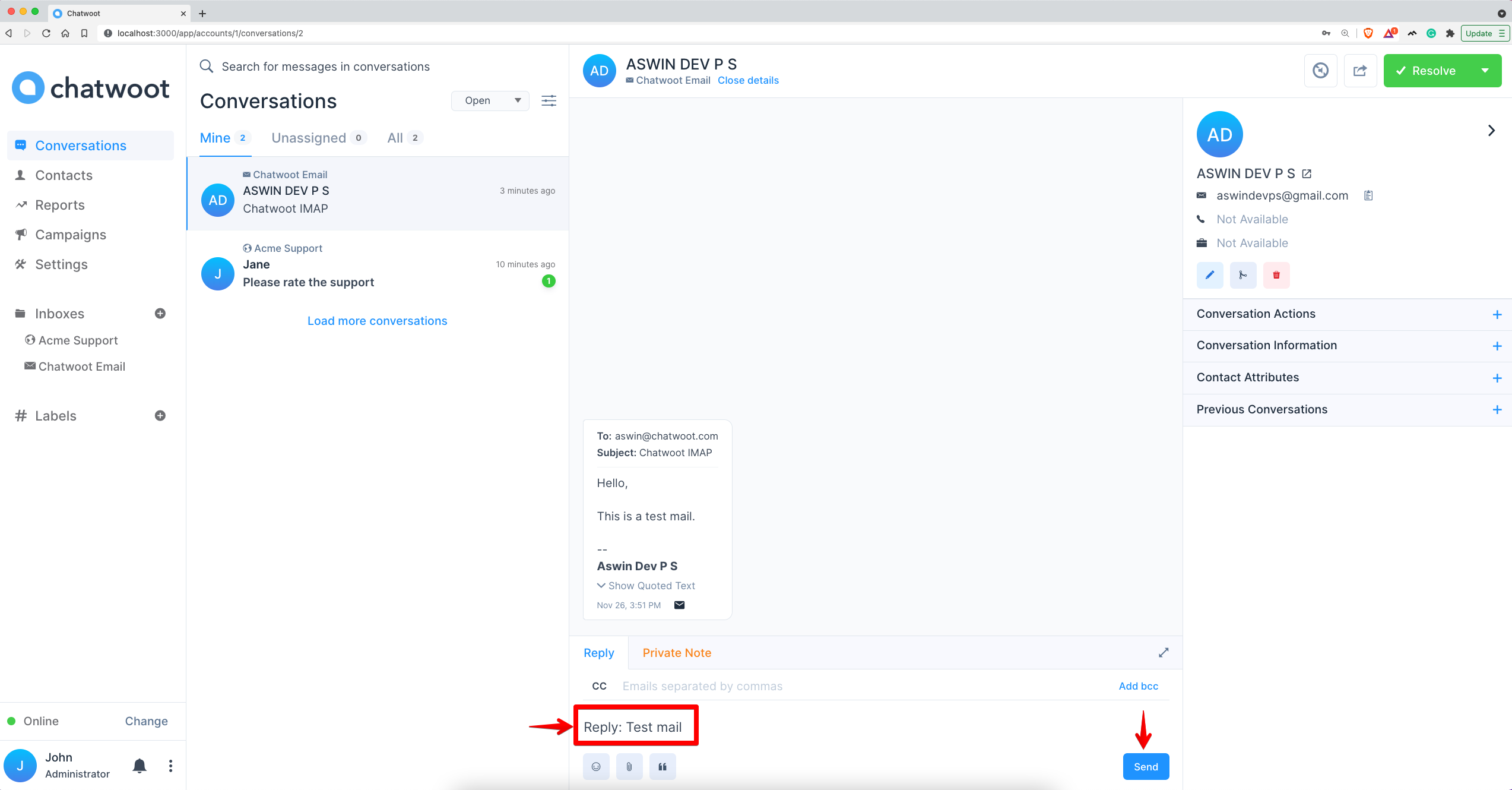
Task: Click Send button to submit reply
Action: [1145, 766]
